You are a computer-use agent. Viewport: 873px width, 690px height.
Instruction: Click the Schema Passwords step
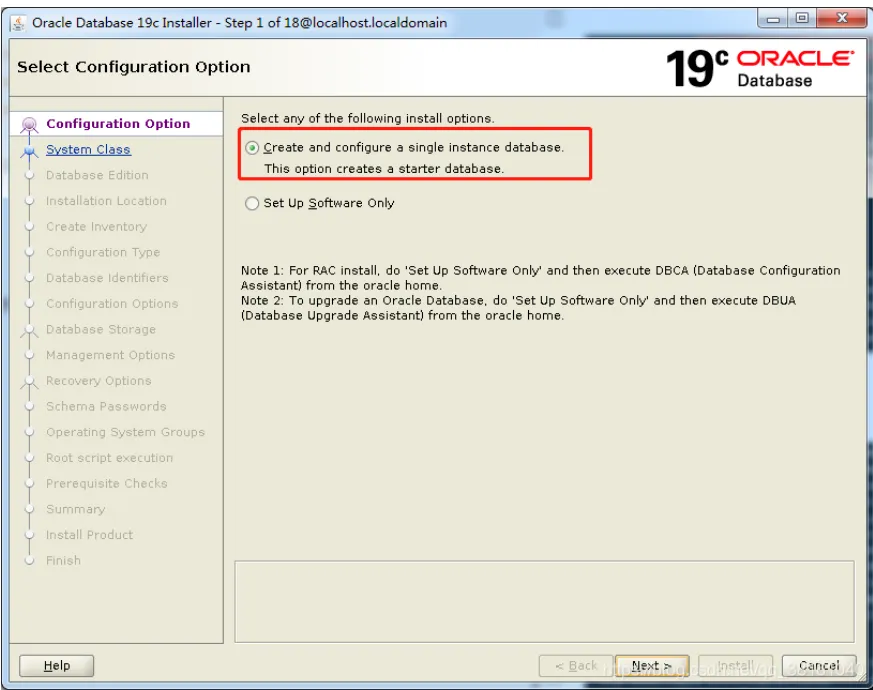(106, 406)
